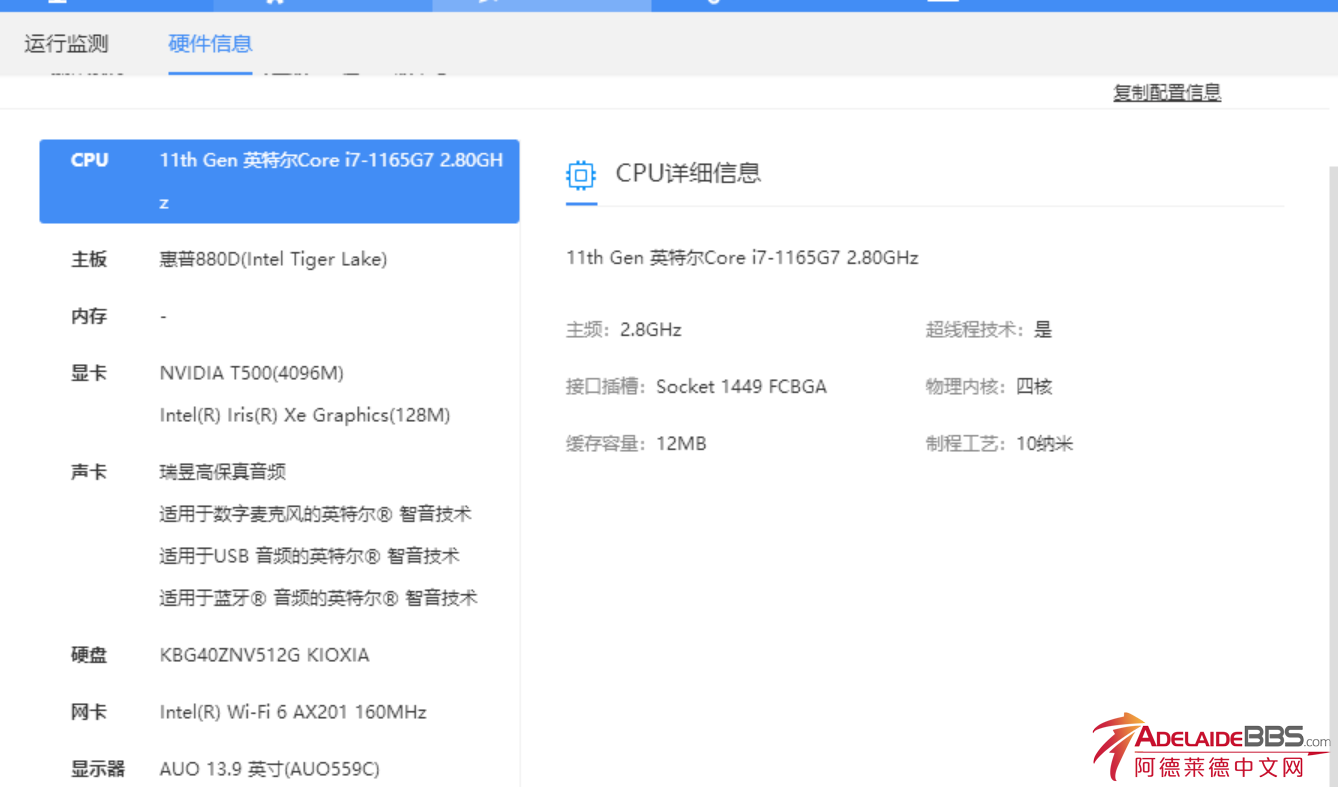Viewport: 1338px width, 787px height.
Task: Select the 硬盘 entry KBG40ZNV512G KIOXIA
Action: pyautogui.click(x=264, y=656)
